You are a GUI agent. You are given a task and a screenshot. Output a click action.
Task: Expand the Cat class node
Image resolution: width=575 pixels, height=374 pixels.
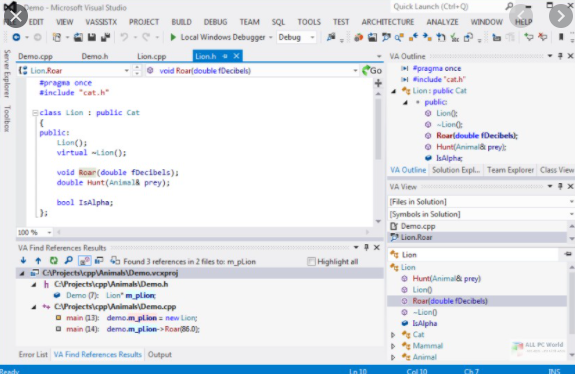click(393, 335)
